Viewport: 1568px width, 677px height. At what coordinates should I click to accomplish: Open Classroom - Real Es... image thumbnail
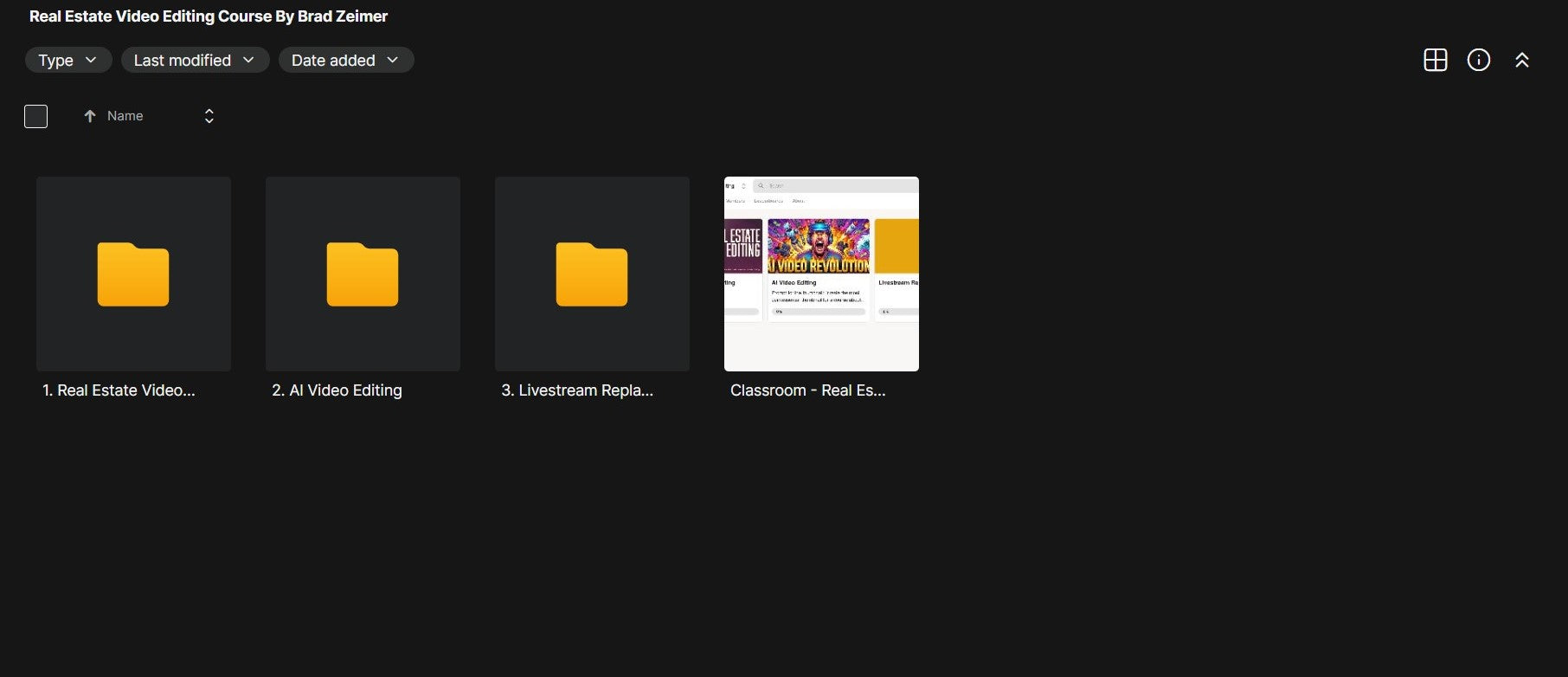tap(821, 274)
